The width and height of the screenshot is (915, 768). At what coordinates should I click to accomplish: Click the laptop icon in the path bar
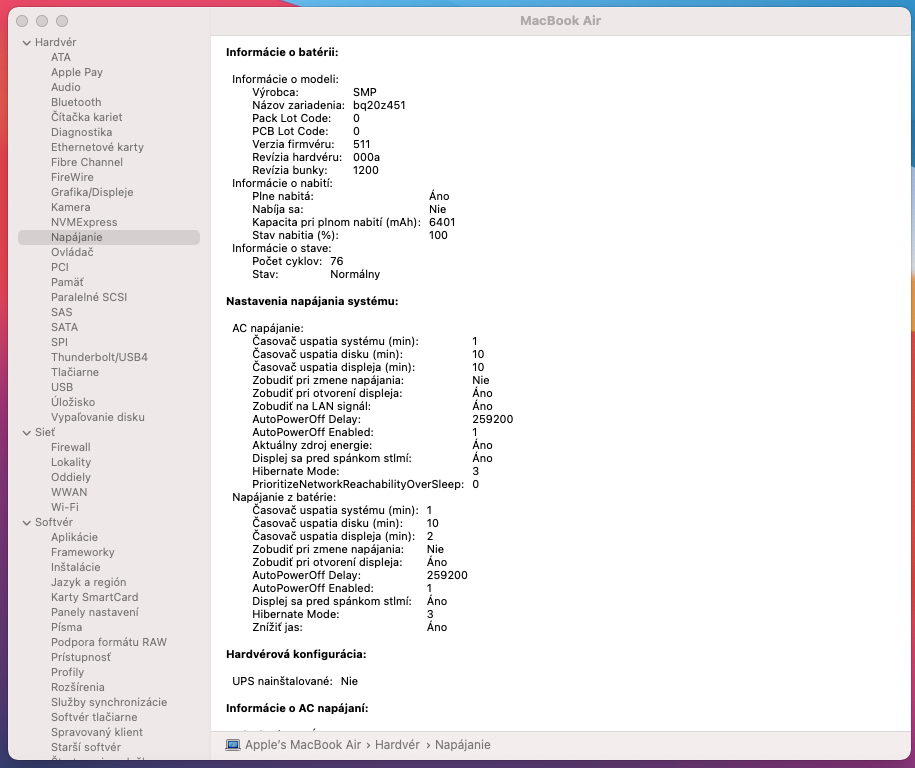(x=233, y=745)
